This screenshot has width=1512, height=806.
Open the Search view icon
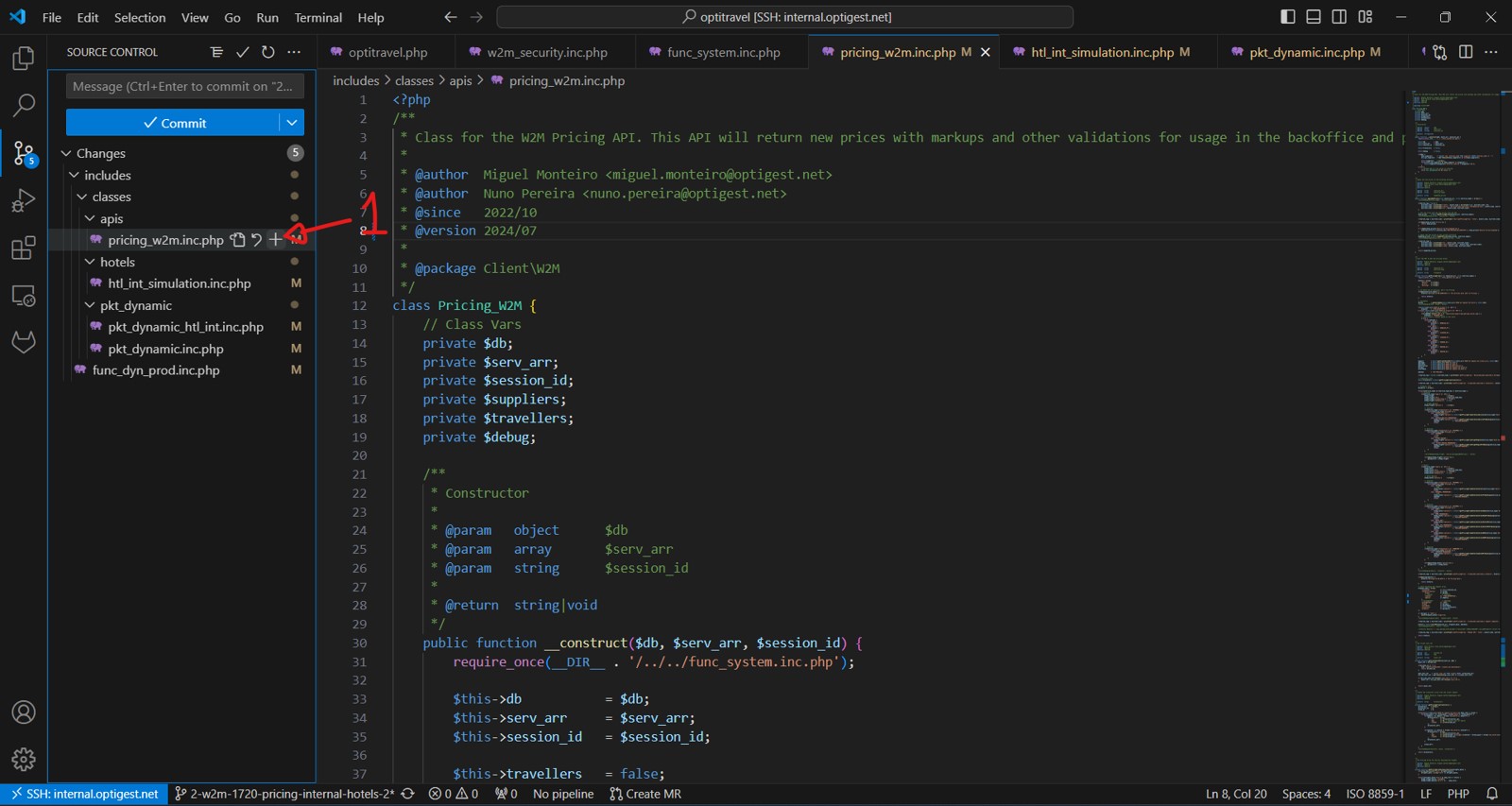pos(24,105)
